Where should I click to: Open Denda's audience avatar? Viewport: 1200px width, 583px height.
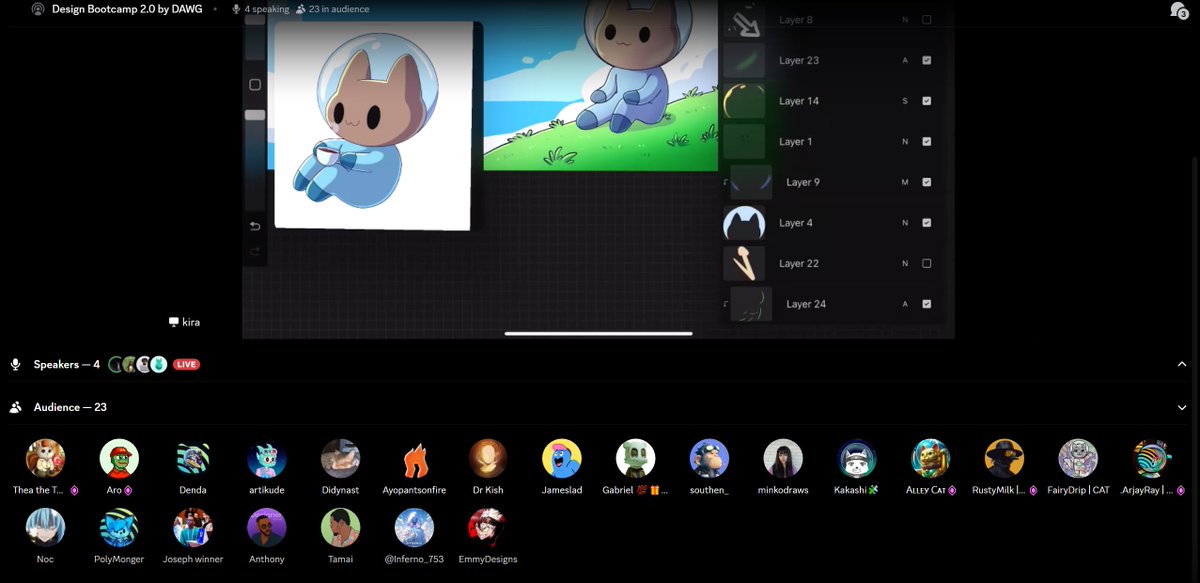pyautogui.click(x=193, y=458)
